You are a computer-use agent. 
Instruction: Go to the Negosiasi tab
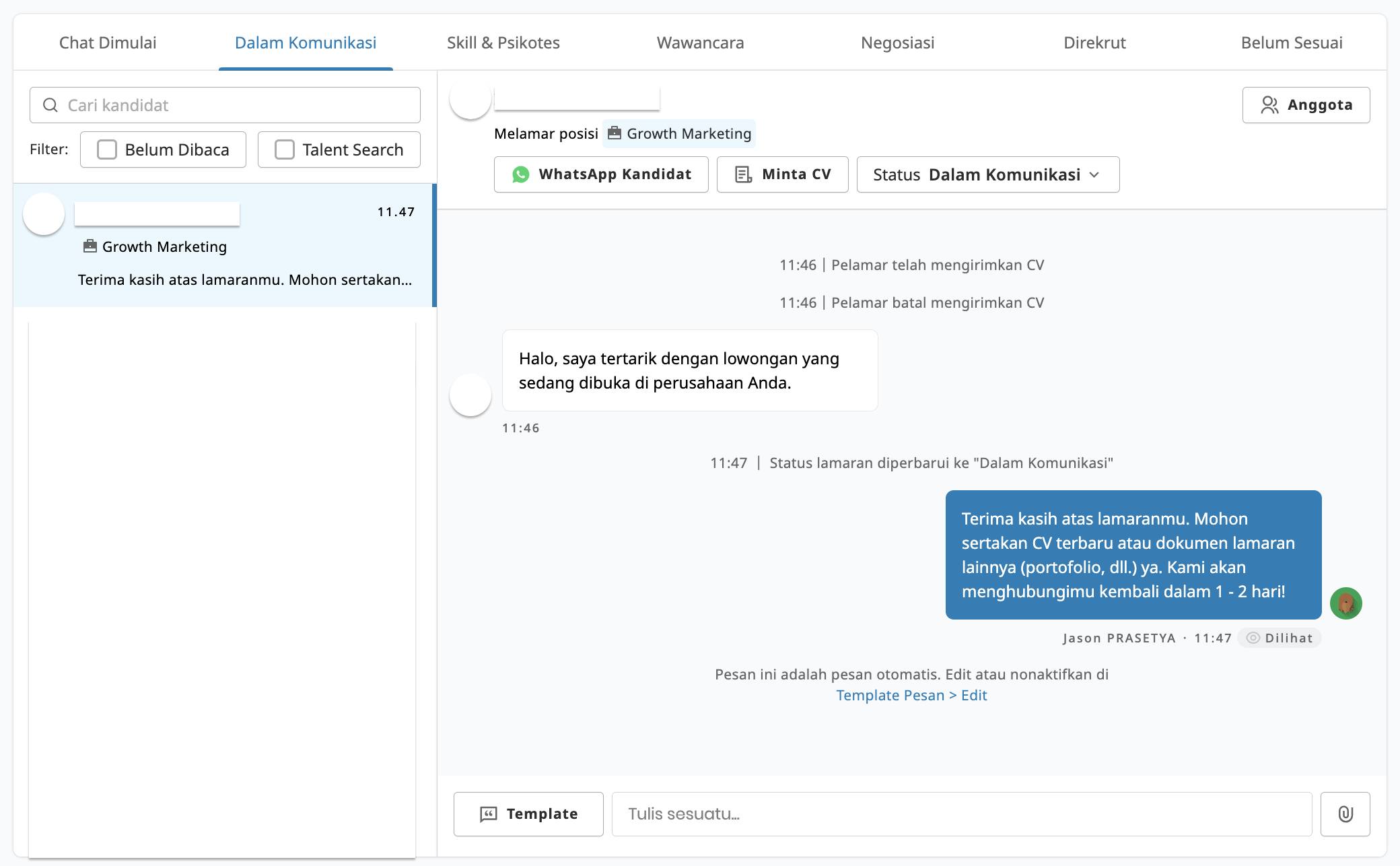[x=897, y=42]
